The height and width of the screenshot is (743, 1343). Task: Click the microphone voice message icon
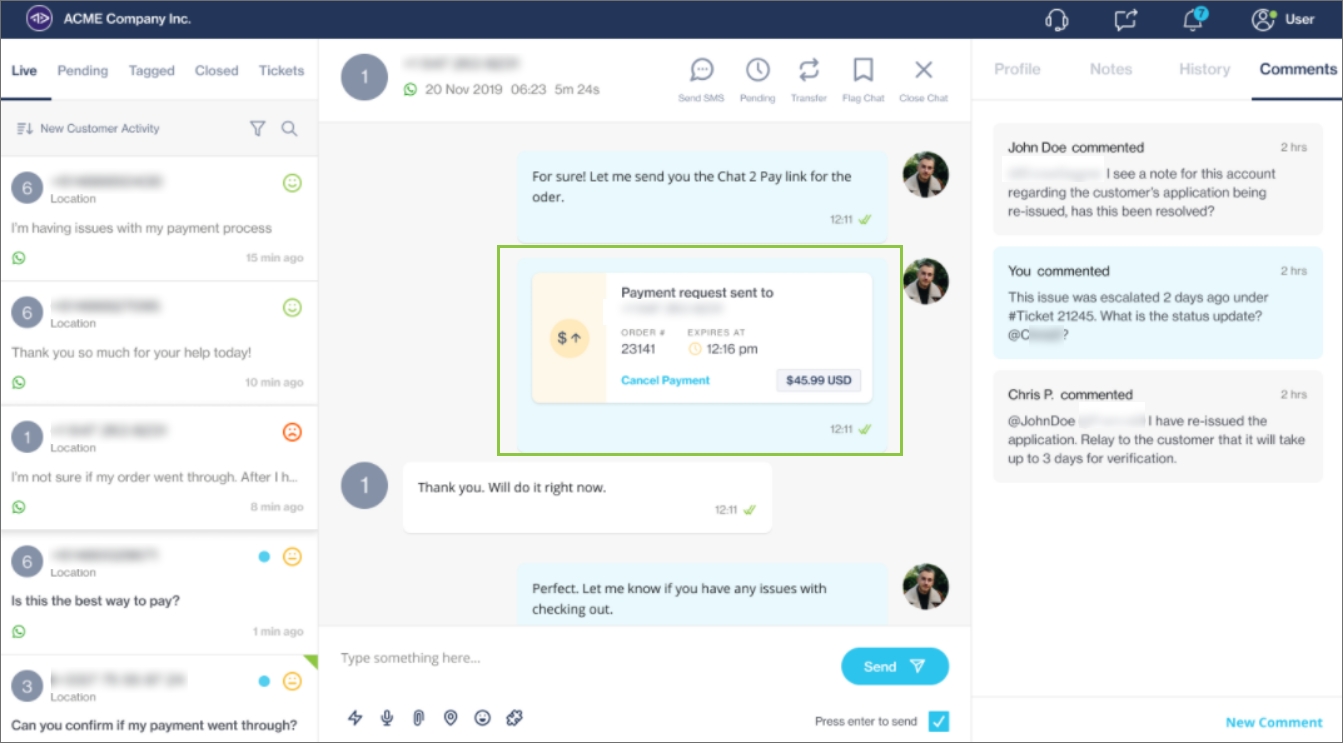click(387, 718)
